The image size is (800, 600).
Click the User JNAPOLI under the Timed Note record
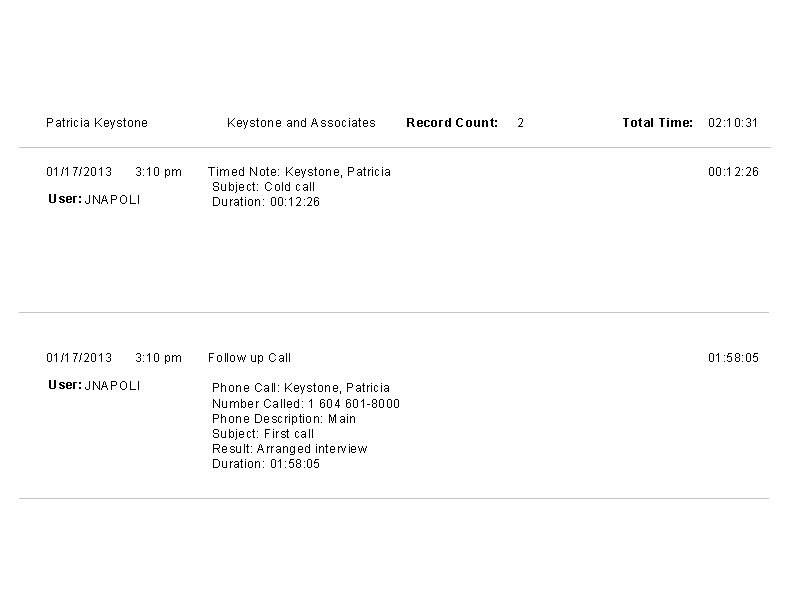click(94, 200)
